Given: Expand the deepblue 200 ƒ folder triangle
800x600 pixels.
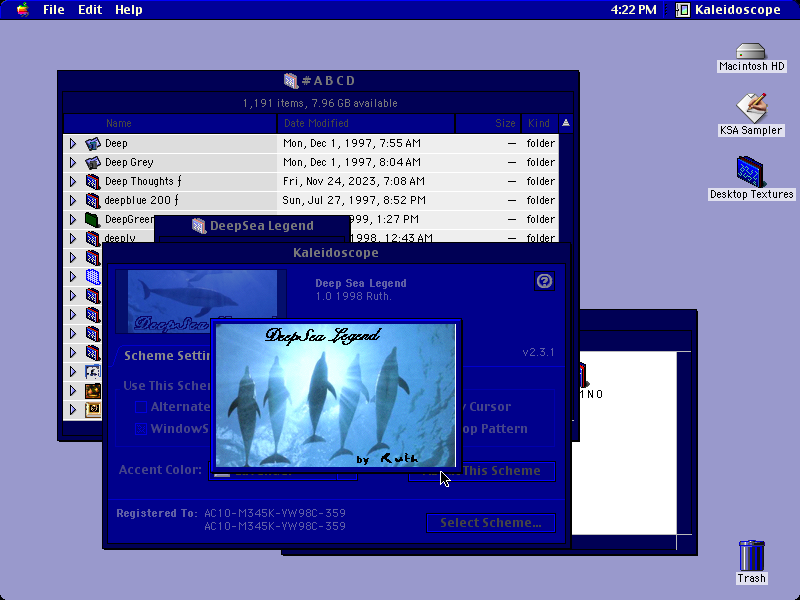Looking at the screenshot, I should 73,200.
